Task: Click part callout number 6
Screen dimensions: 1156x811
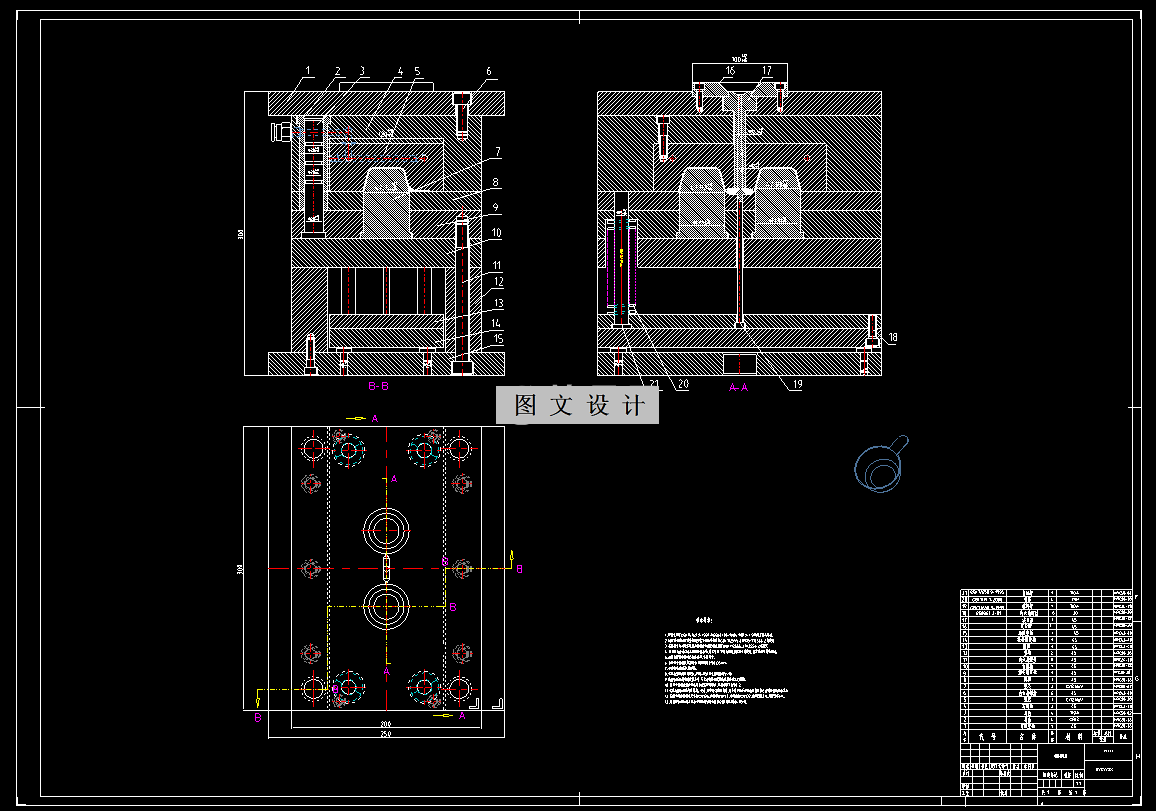Action: pos(489,72)
